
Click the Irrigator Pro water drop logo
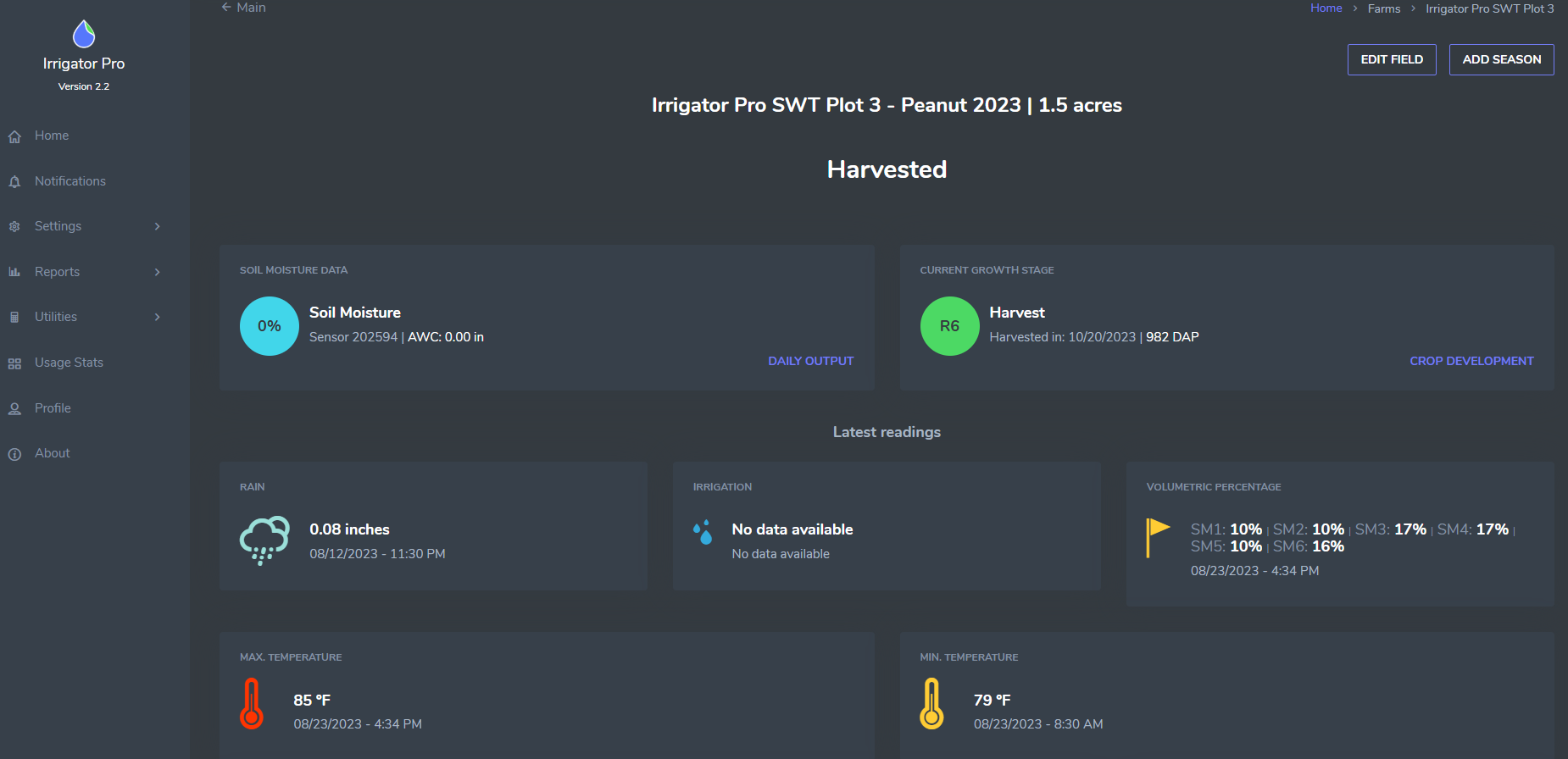(x=83, y=34)
